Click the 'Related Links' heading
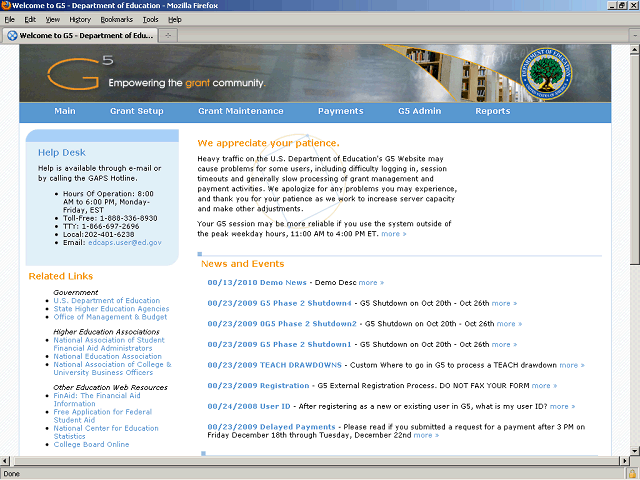The width and height of the screenshot is (640, 480). click(61, 276)
